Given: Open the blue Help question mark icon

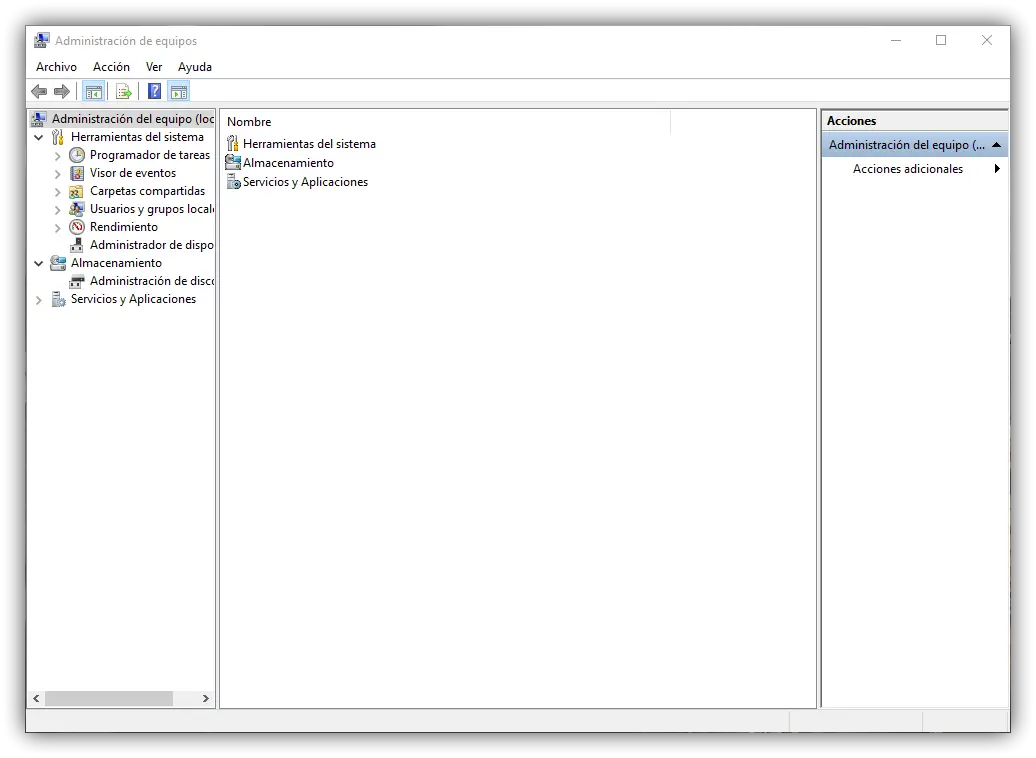Looking at the screenshot, I should click(154, 91).
